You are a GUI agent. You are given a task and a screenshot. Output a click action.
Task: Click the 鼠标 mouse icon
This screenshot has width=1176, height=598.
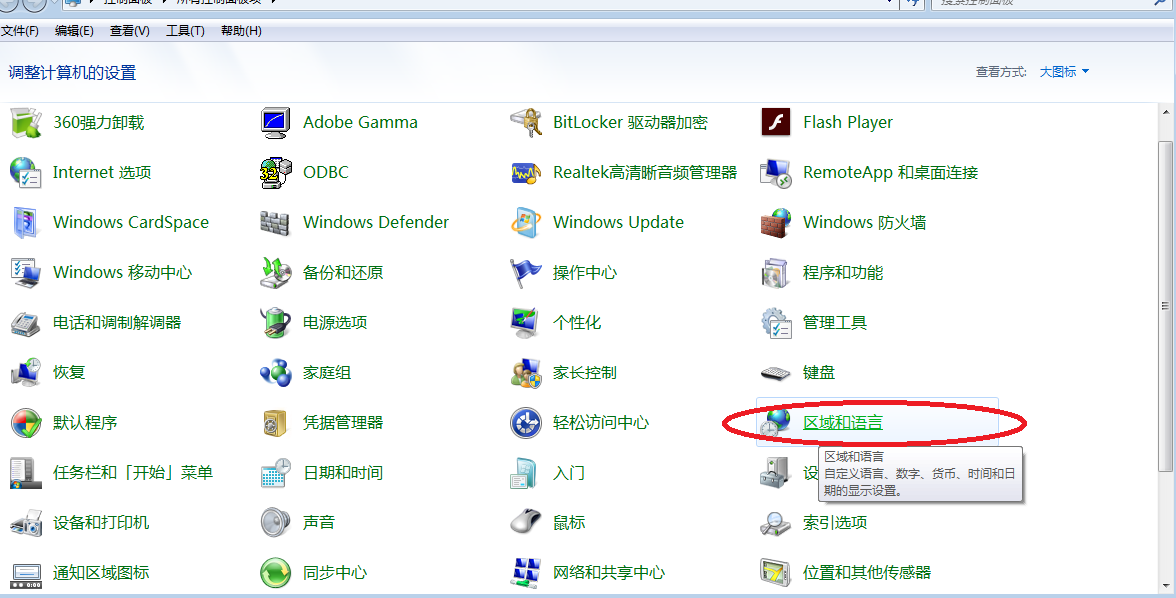click(526, 521)
